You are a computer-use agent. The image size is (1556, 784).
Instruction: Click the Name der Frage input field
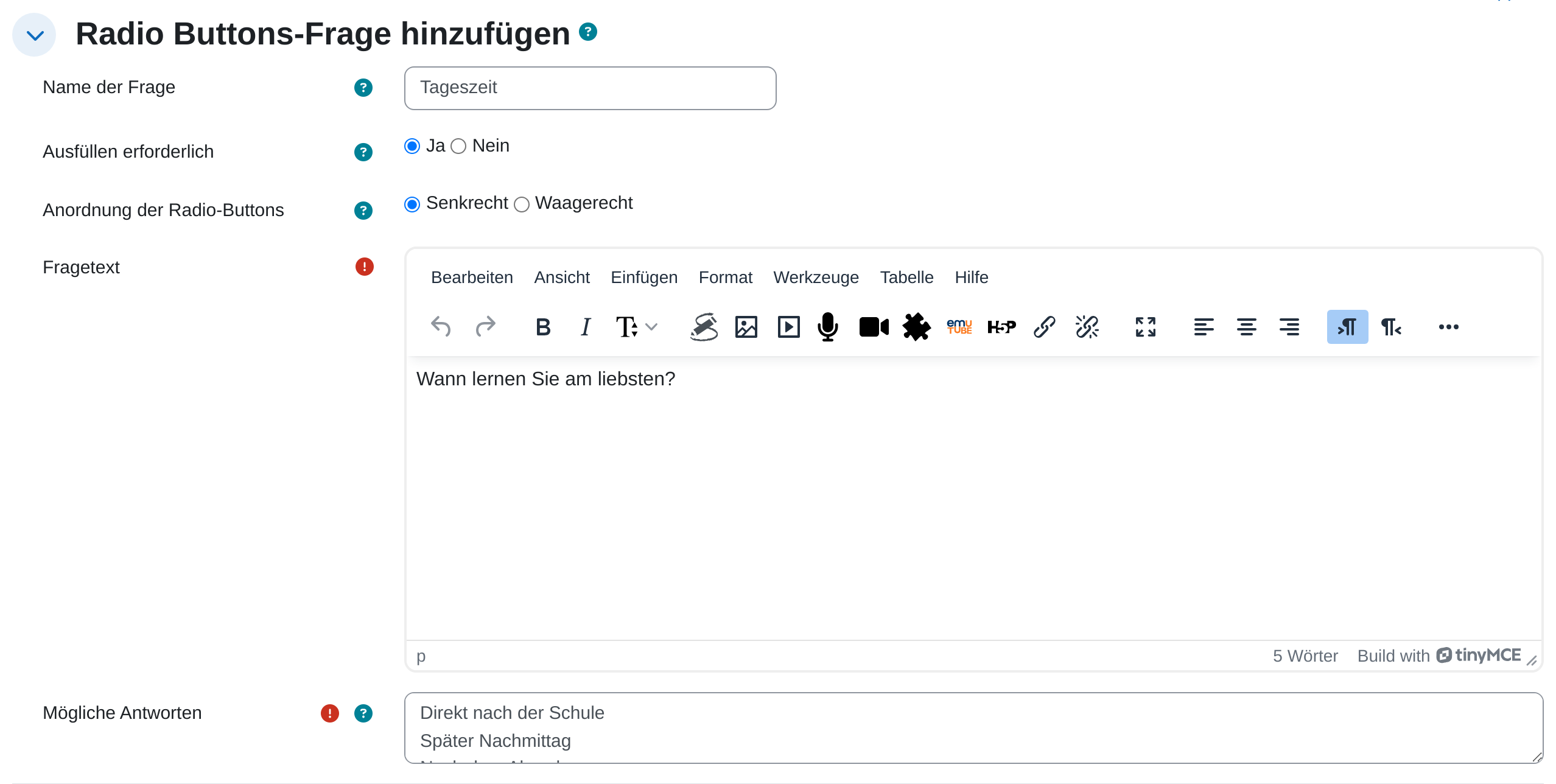[x=590, y=88]
